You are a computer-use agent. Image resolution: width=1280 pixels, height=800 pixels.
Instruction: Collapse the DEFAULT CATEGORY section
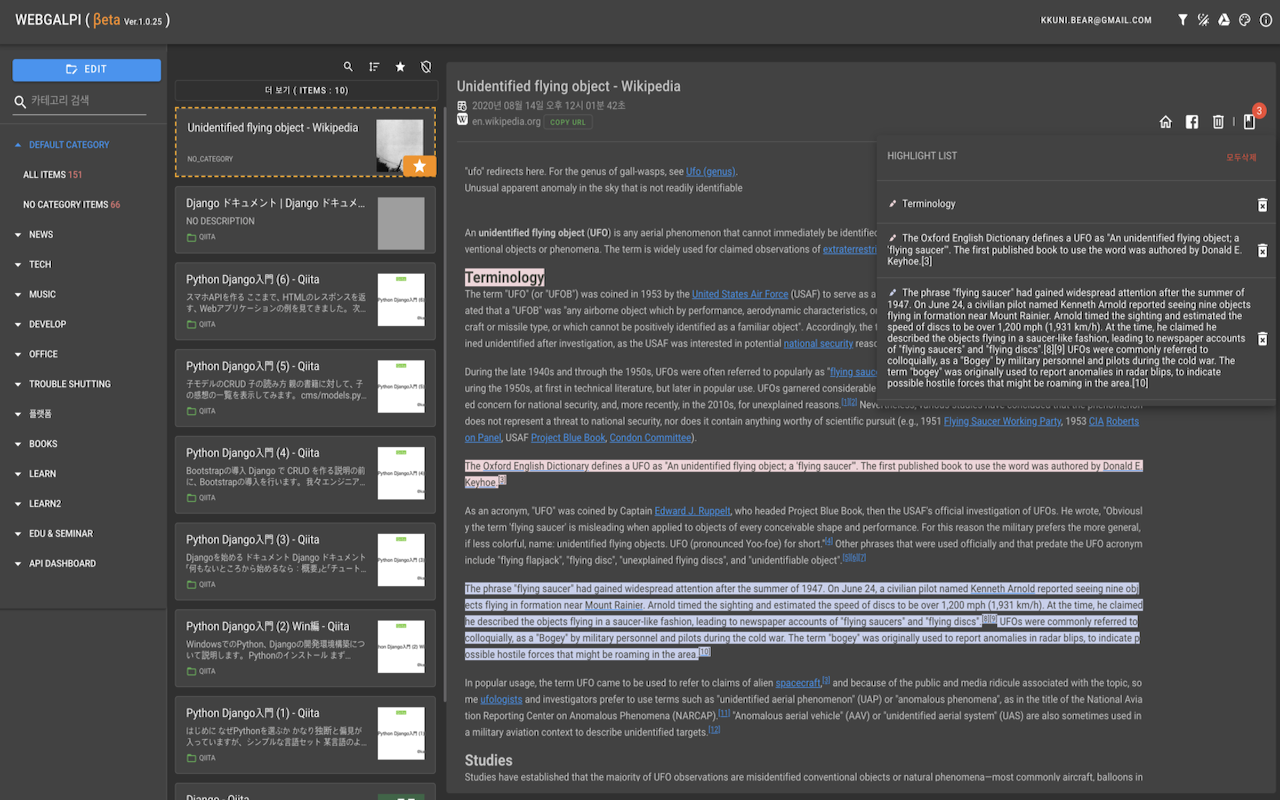tap(69, 145)
